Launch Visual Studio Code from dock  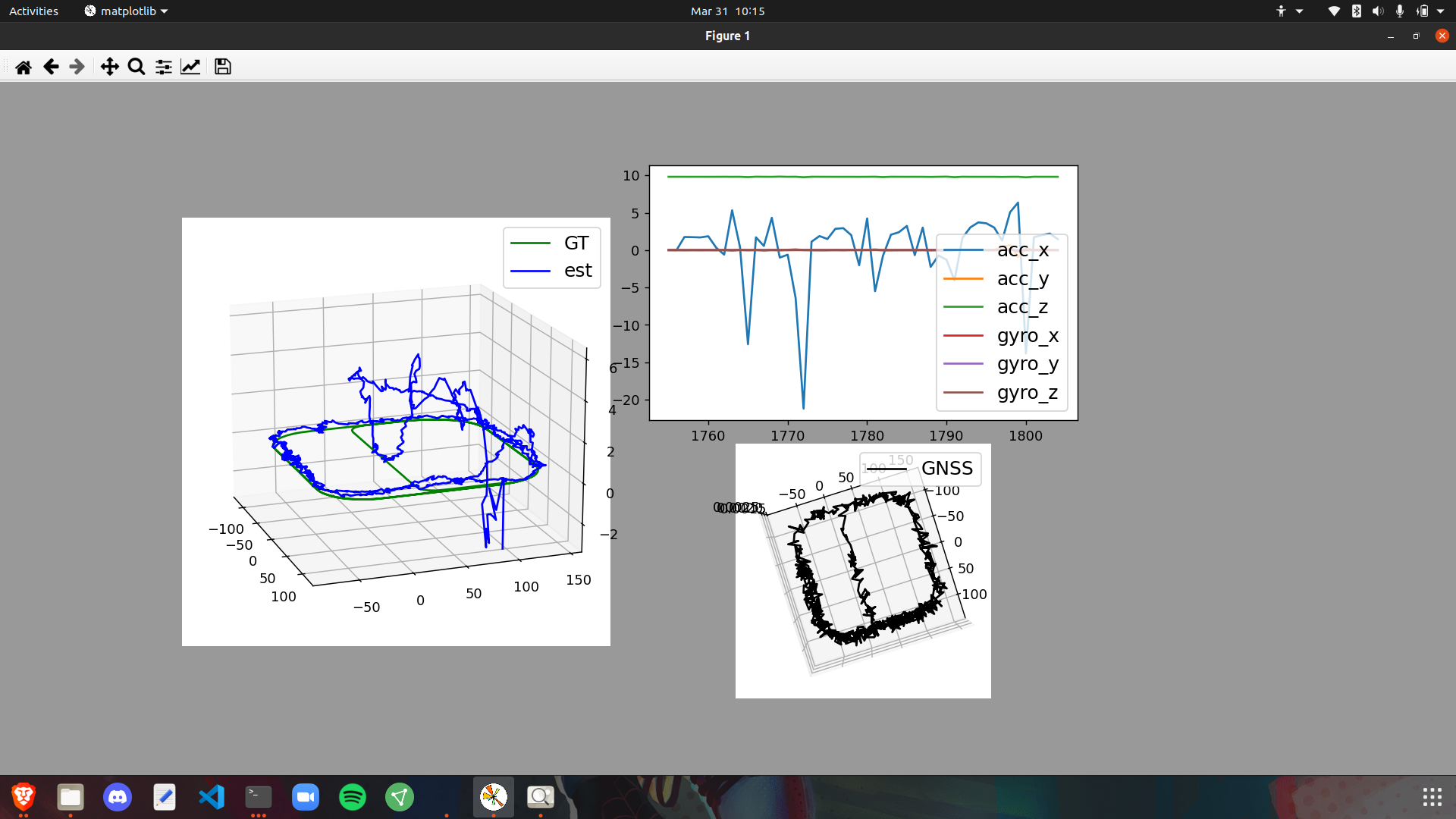pos(212,797)
